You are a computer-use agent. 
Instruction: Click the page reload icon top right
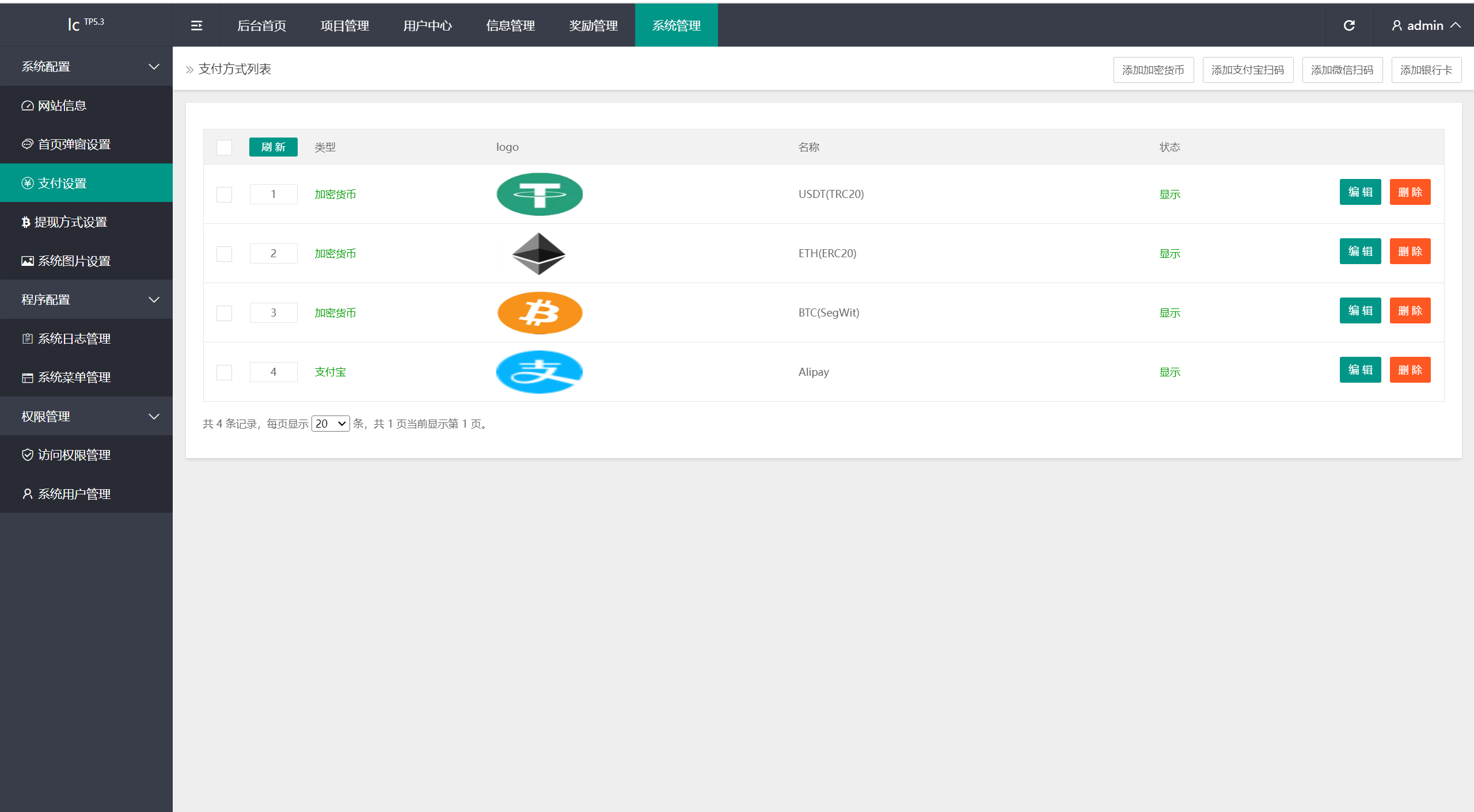click(1349, 25)
